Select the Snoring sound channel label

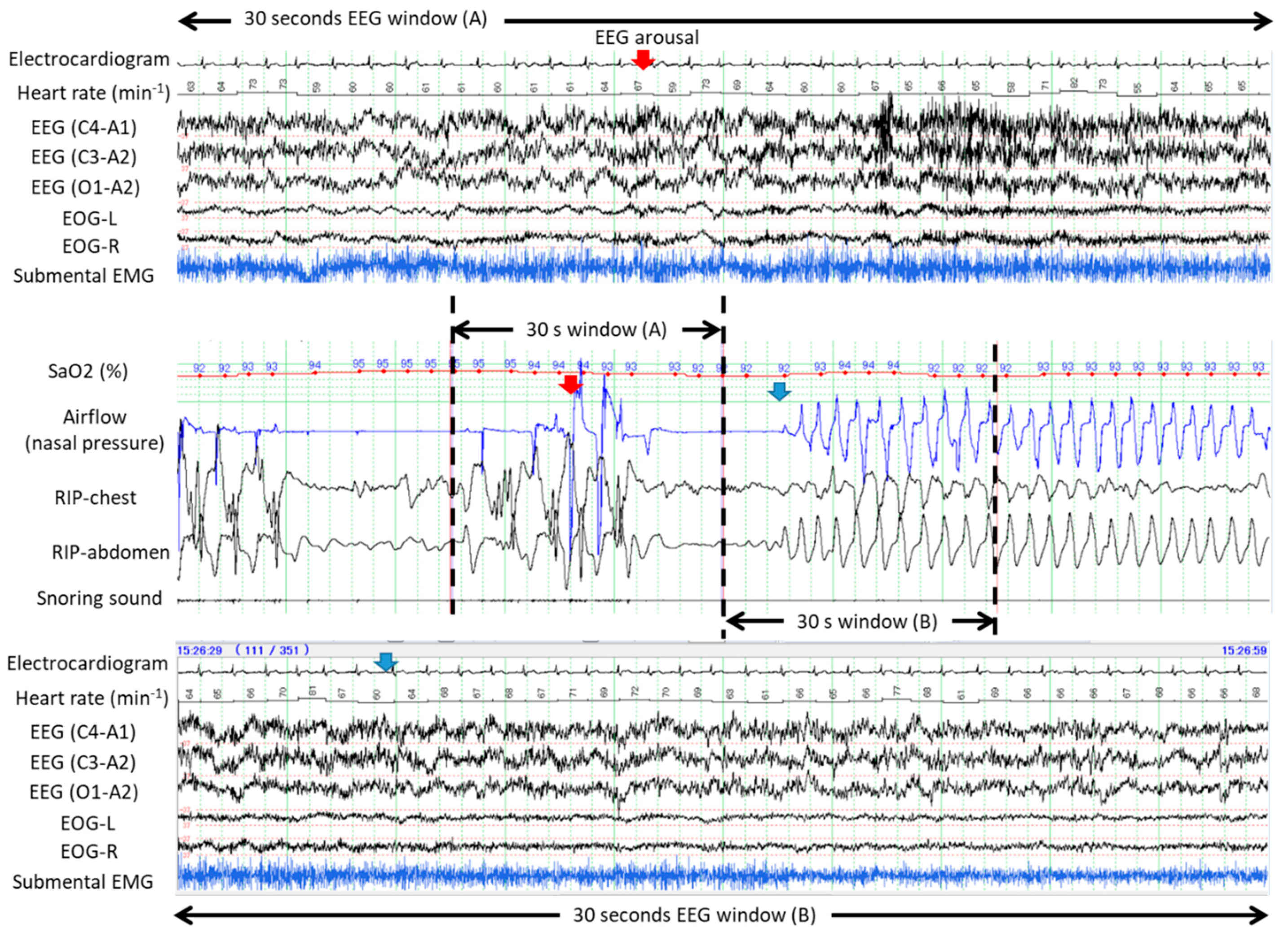click(x=99, y=598)
